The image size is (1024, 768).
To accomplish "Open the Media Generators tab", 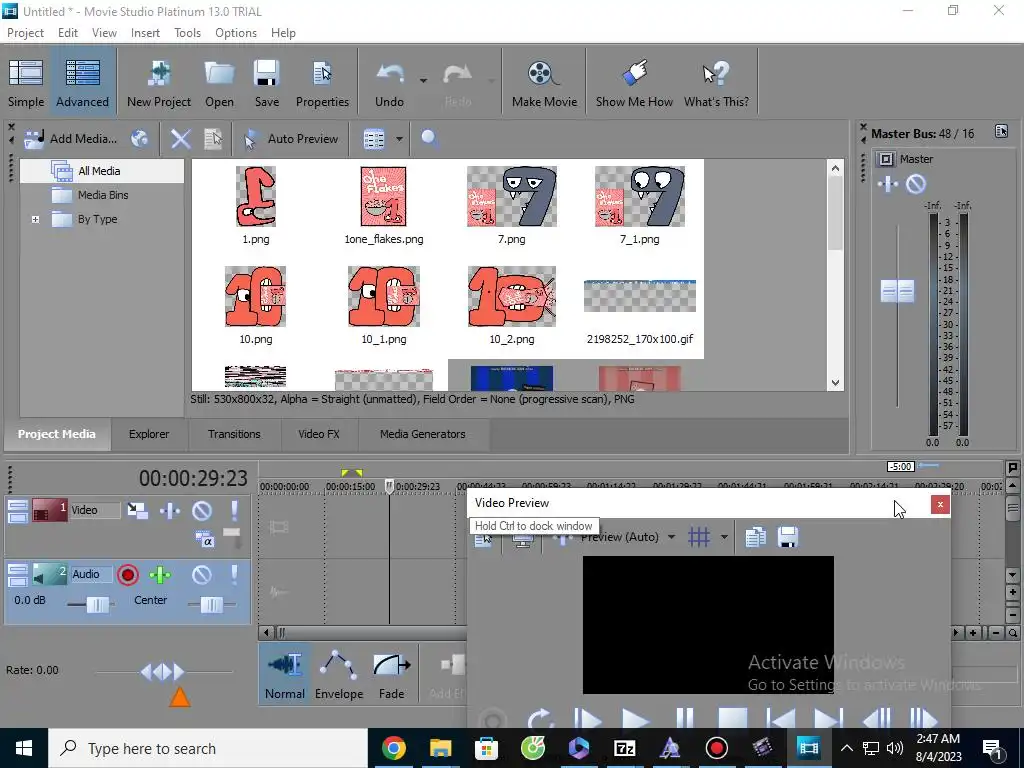I will click(423, 434).
